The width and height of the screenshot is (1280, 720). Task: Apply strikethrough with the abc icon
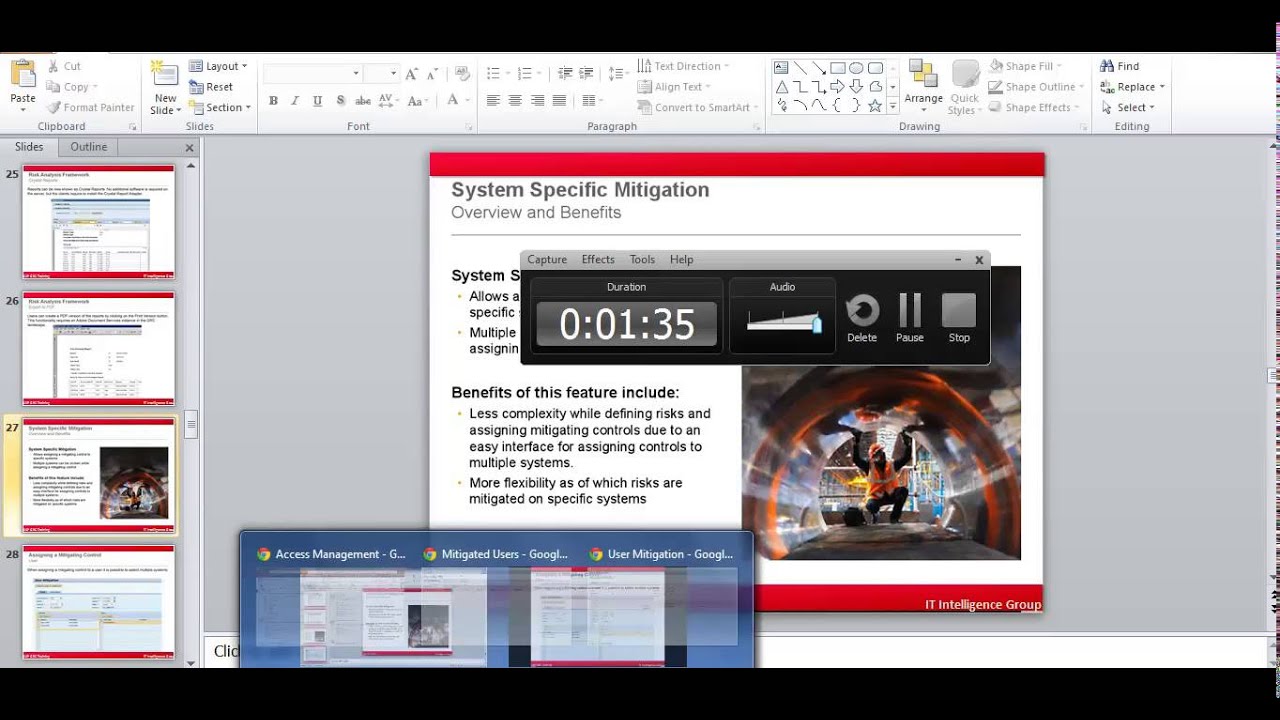(363, 101)
